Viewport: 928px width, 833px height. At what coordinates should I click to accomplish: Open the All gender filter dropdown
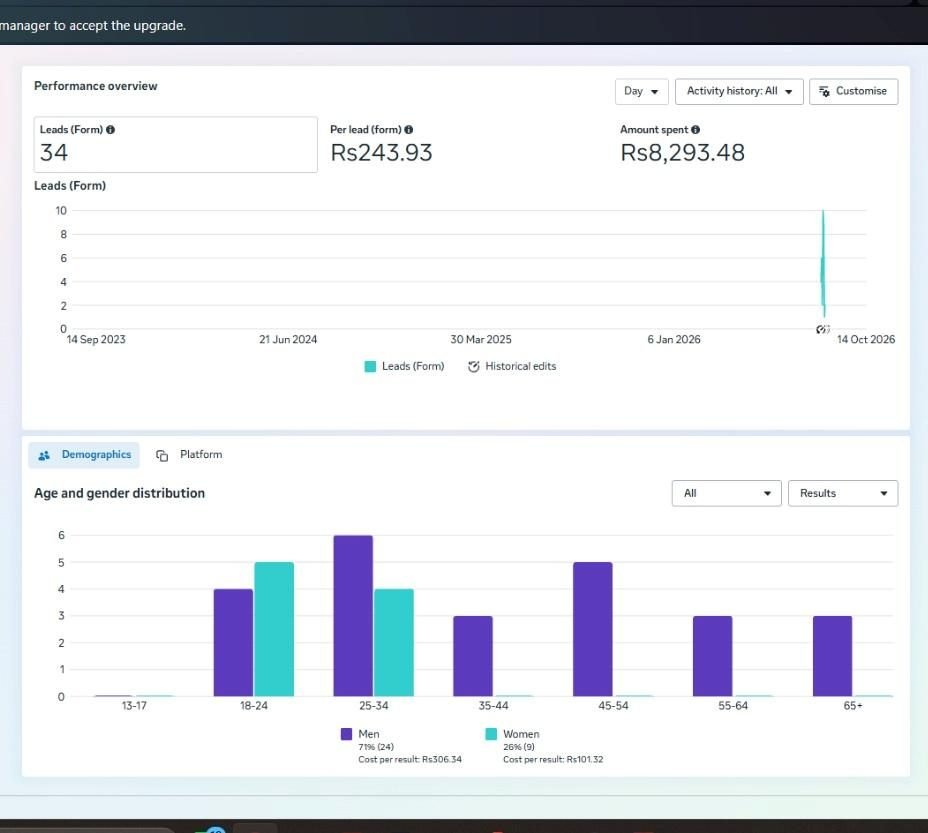coord(727,493)
